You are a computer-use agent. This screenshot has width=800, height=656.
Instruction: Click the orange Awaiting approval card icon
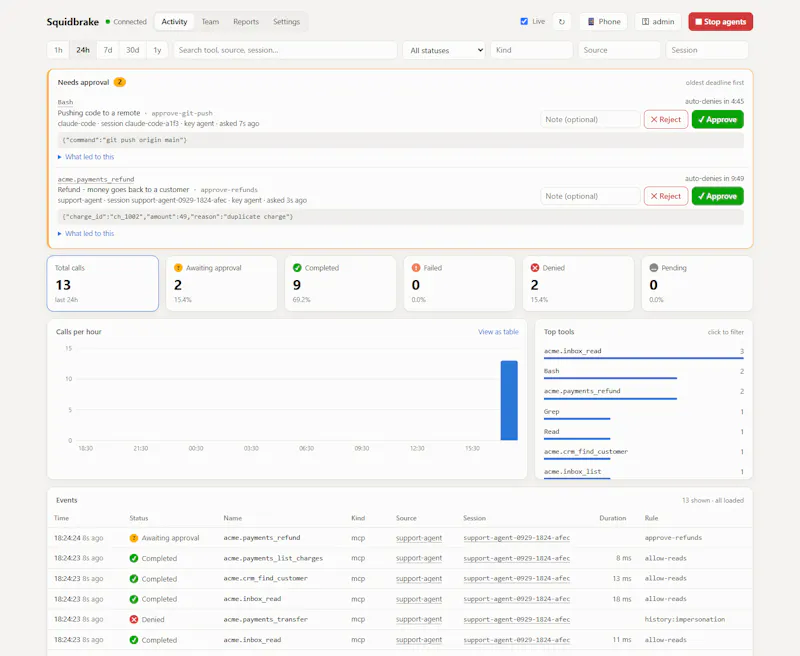pyautogui.click(x=178, y=268)
